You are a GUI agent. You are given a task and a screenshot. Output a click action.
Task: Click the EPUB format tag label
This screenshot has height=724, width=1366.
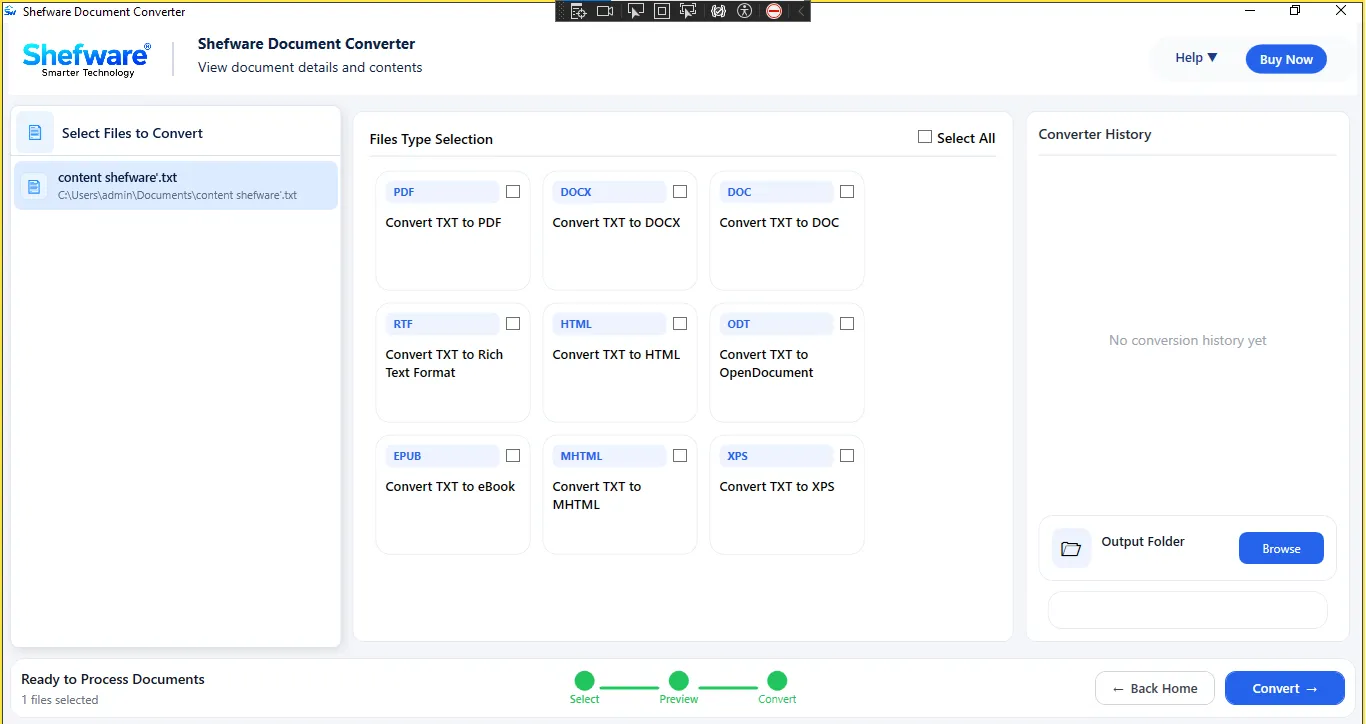click(x=442, y=456)
